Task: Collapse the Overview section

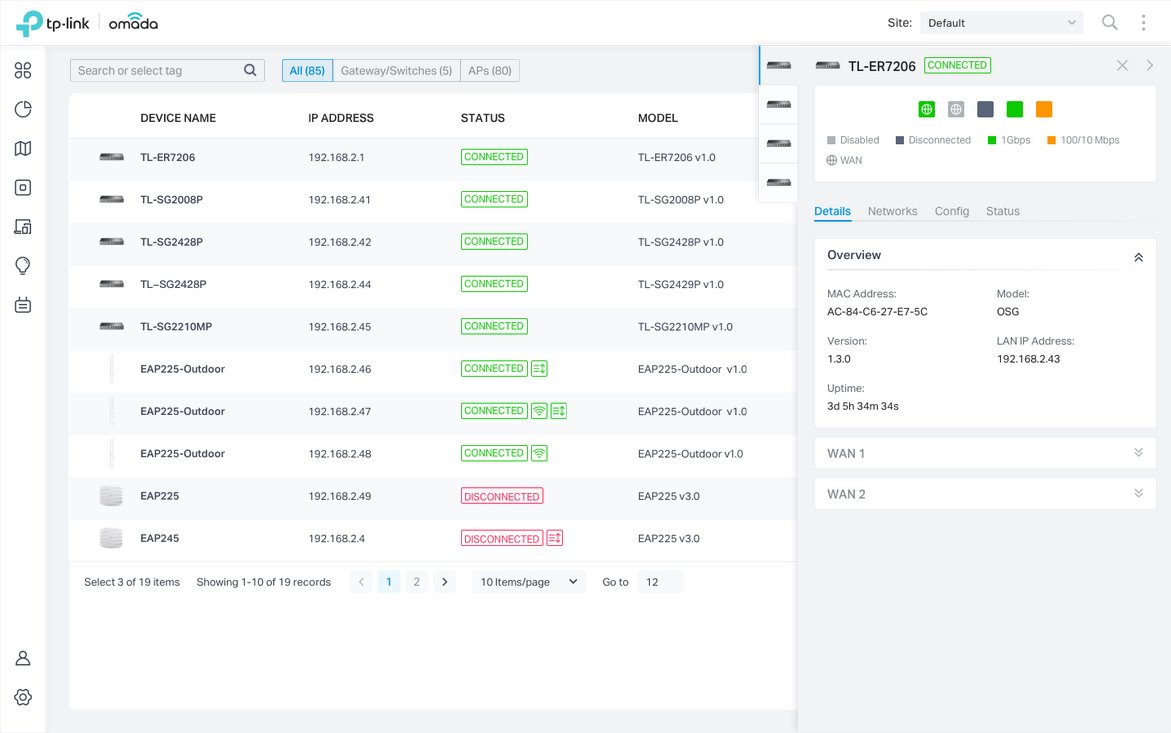Action: [x=1138, y=257]
